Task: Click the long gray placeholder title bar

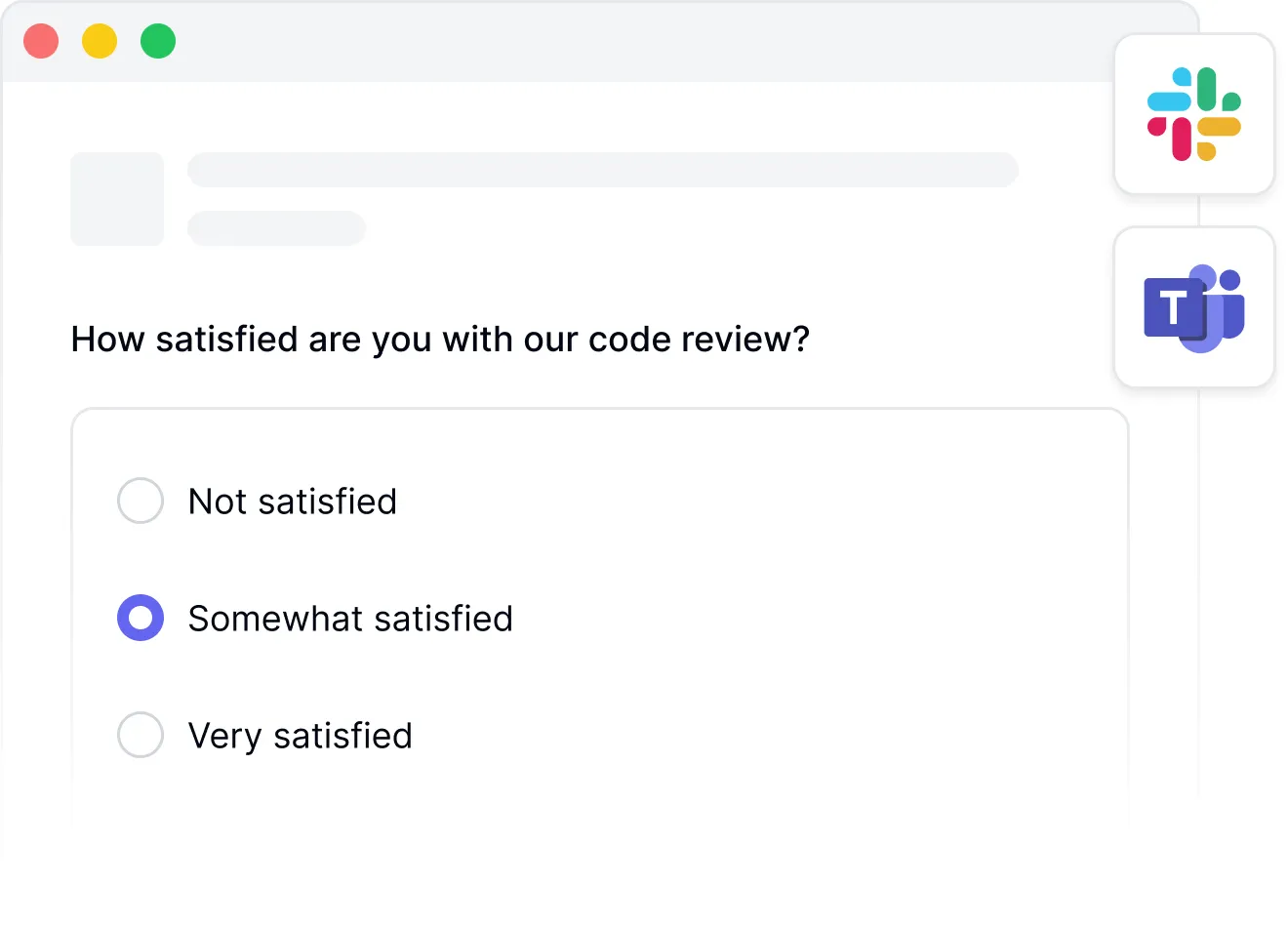Action: tap(602, 170)
